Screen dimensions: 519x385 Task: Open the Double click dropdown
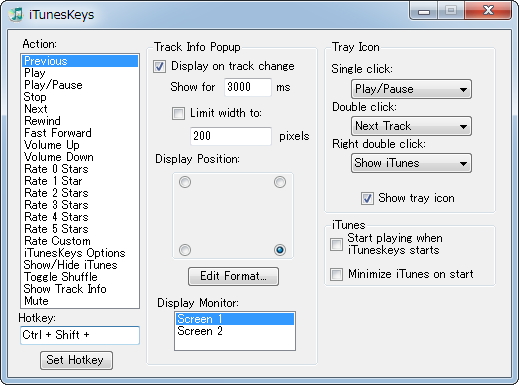411,126
